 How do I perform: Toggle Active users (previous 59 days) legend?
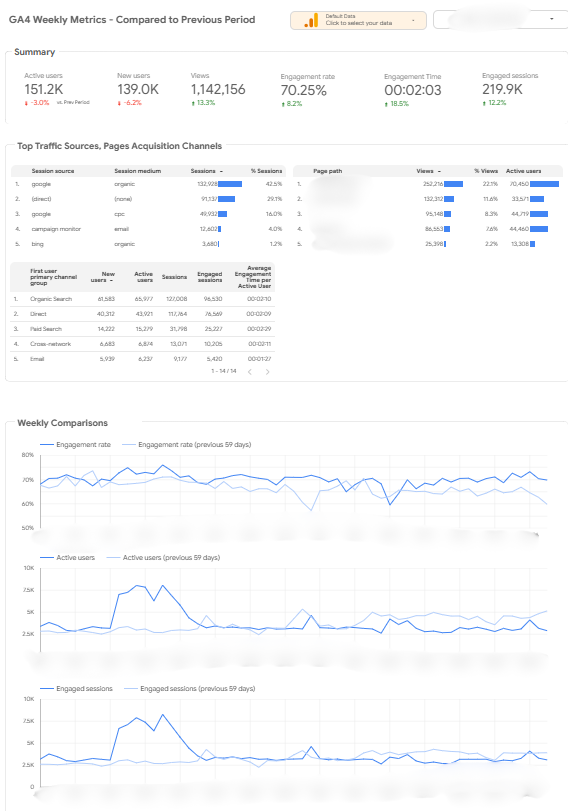[163, 558]
